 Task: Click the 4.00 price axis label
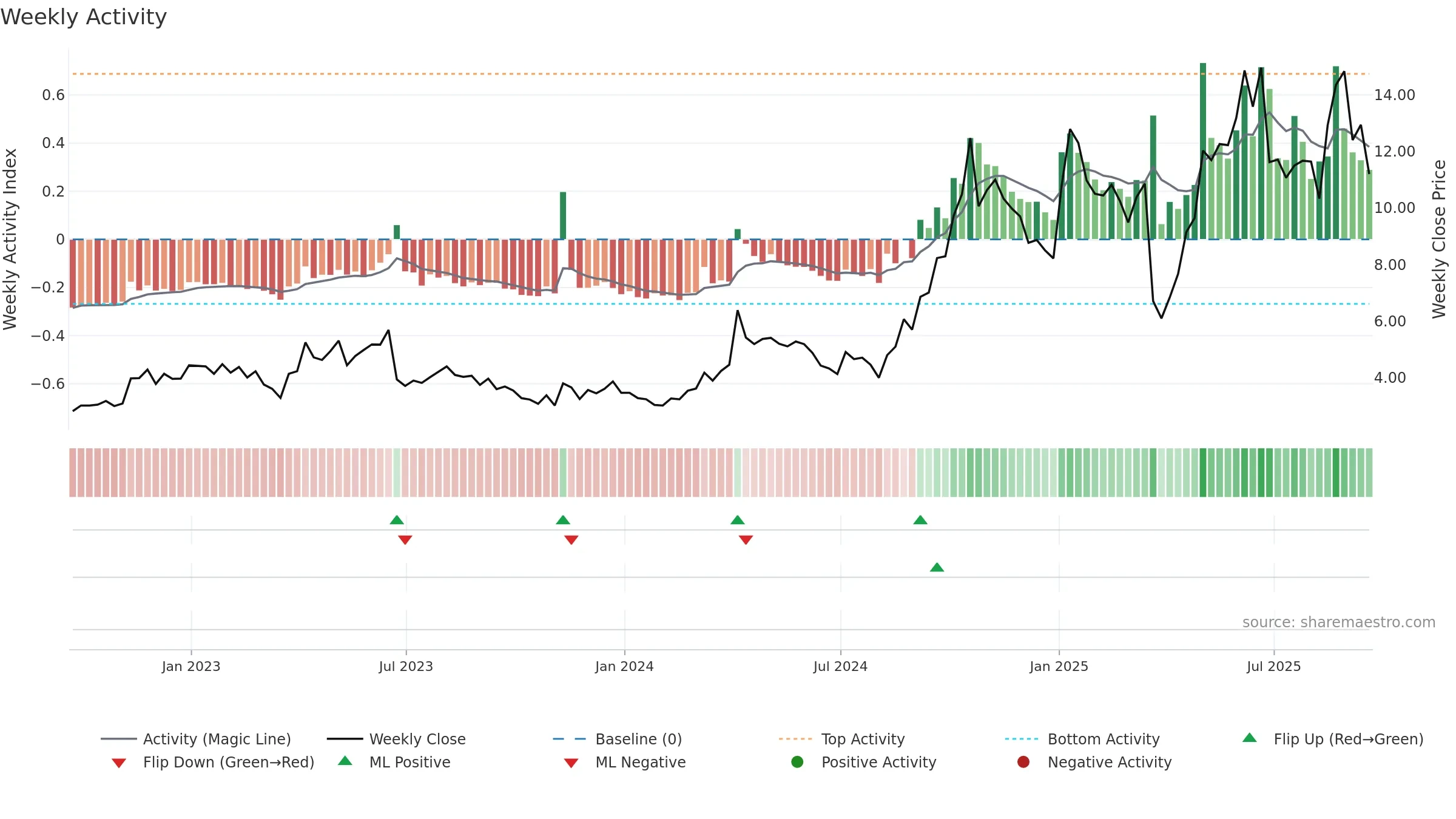[1390, 378]
